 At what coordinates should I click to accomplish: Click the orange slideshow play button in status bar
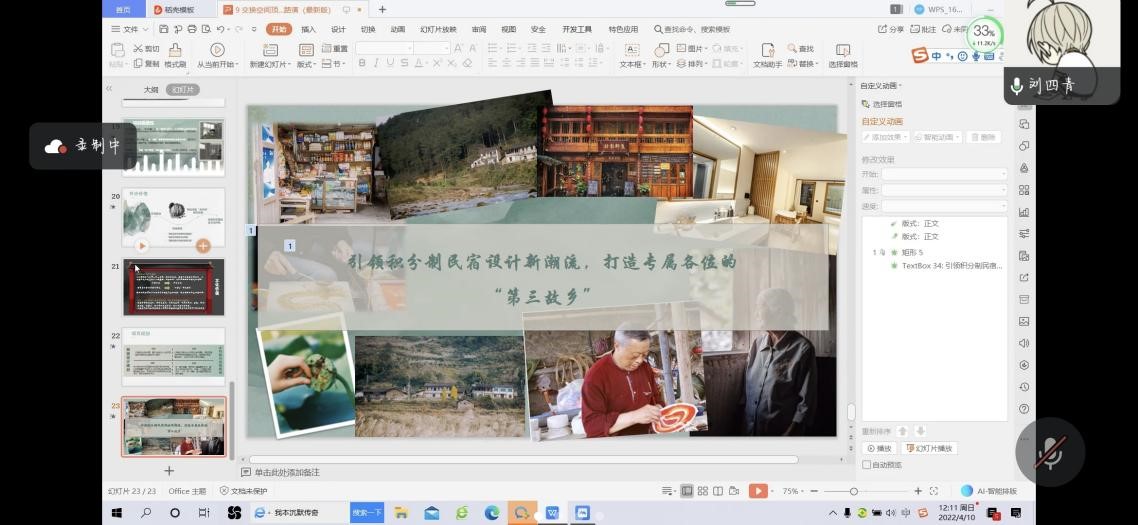pyautogui.click(x=759, y=491)
